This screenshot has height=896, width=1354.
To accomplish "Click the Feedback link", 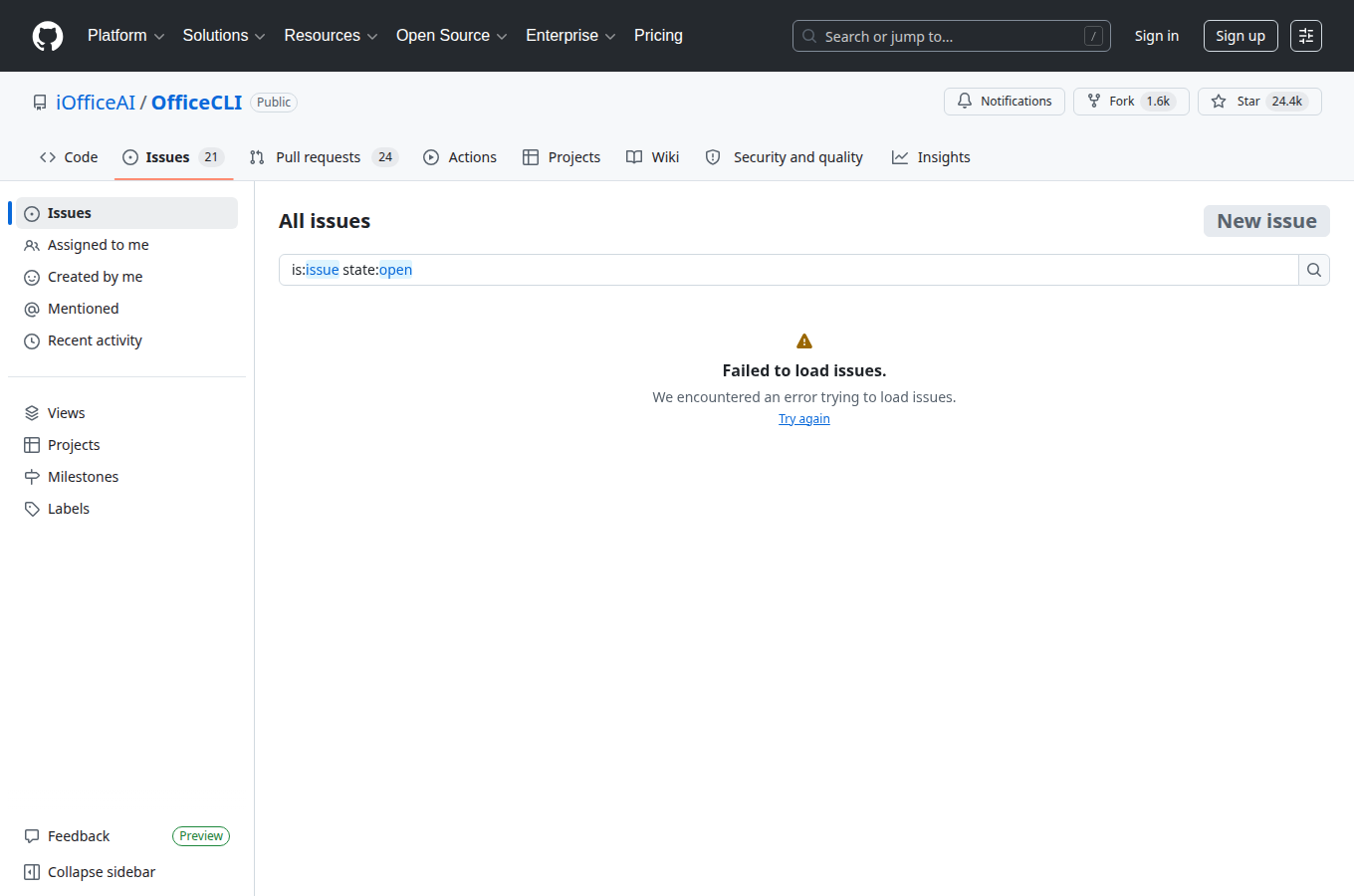I will point(79,836).
